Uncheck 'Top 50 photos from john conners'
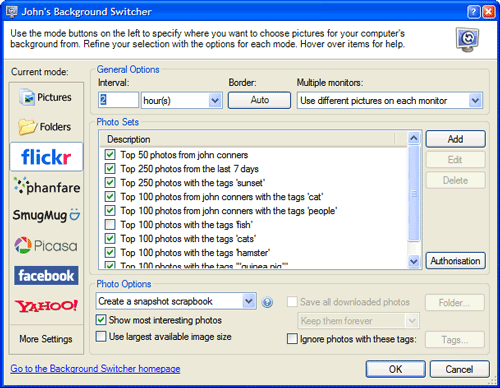The width and height of the screenshot is (500, 388). tap(110, 155)
